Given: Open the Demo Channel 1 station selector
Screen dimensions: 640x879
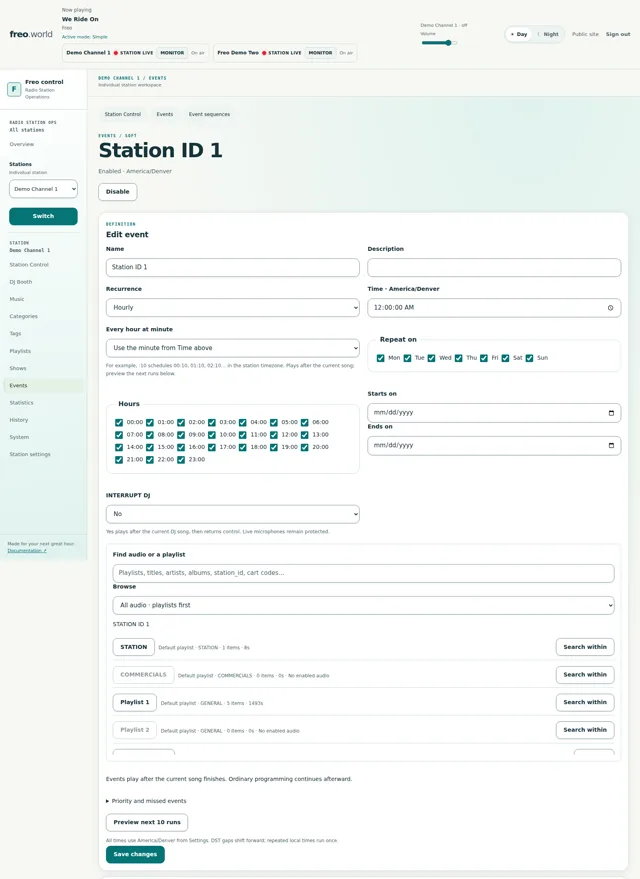Looking at the screenshot, I should click(43, 189).
